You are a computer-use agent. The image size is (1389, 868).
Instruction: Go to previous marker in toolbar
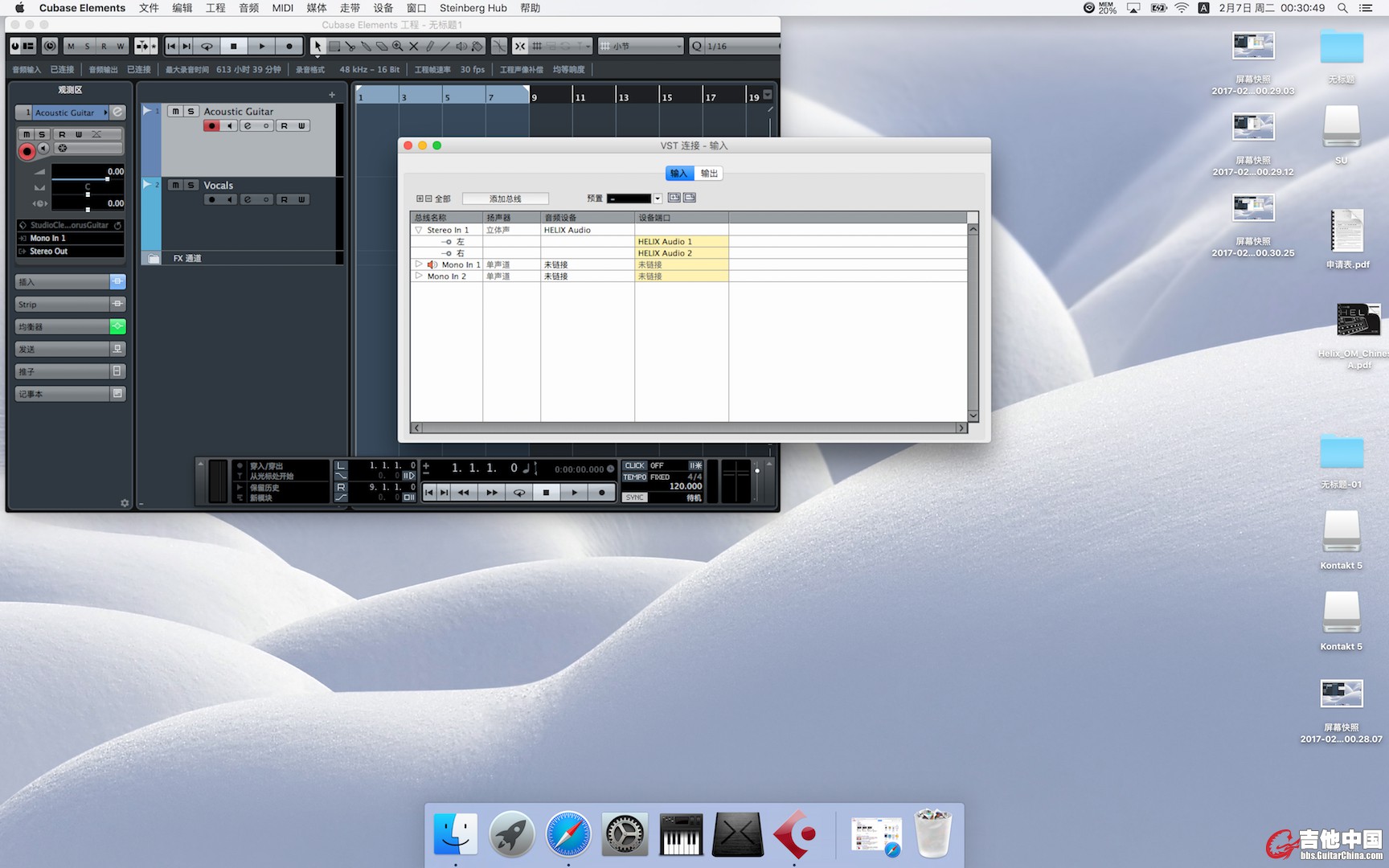coord(171,47)
